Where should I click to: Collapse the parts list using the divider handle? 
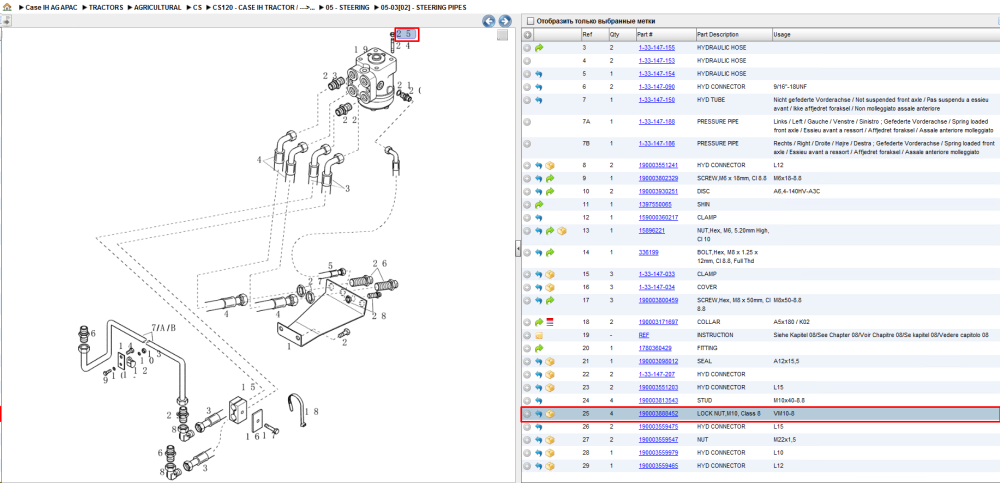tap(518, 251)
